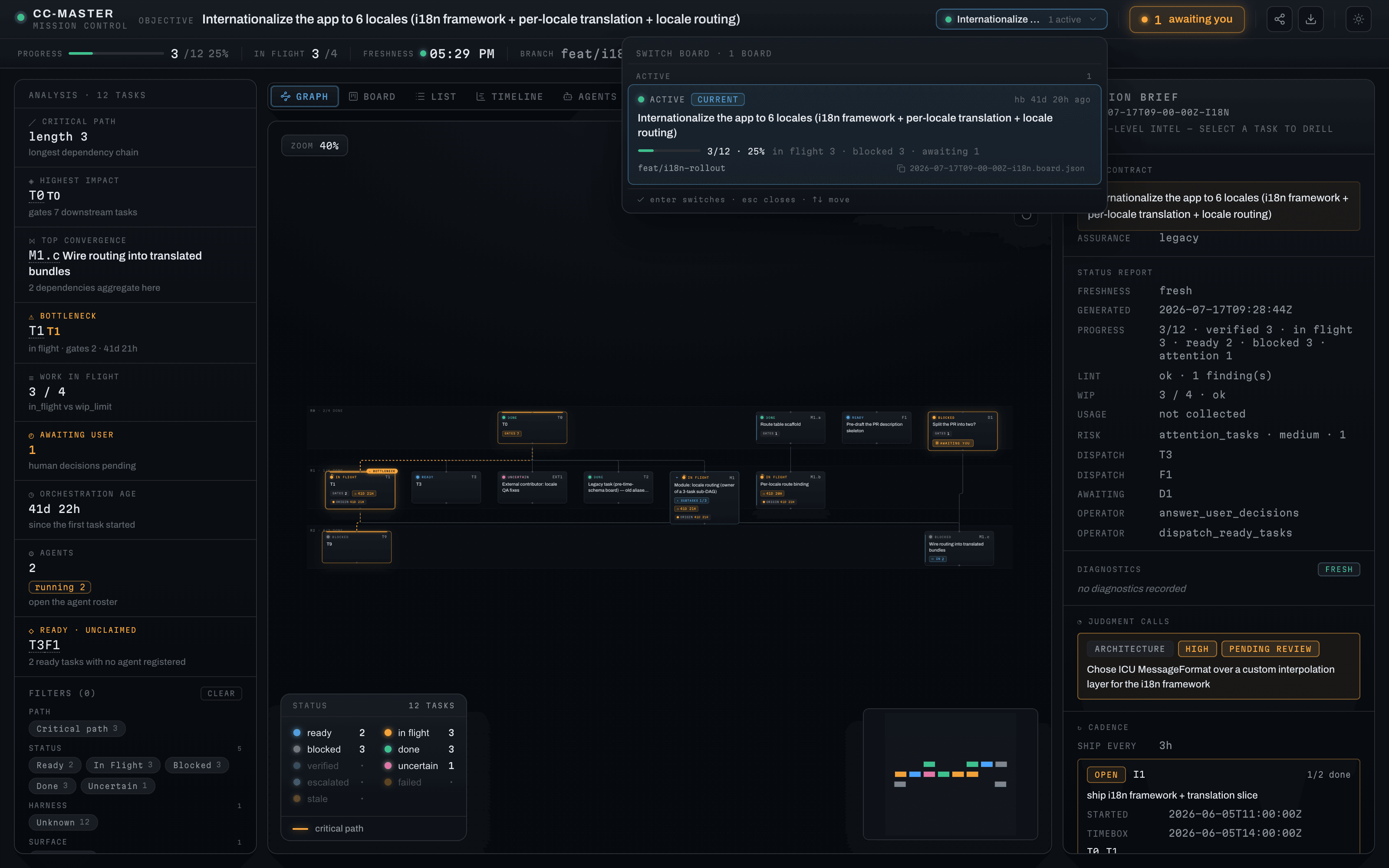Click the Cadence cycle icon
This screenshot has width=1389, height=868.
pos(1080,728)
